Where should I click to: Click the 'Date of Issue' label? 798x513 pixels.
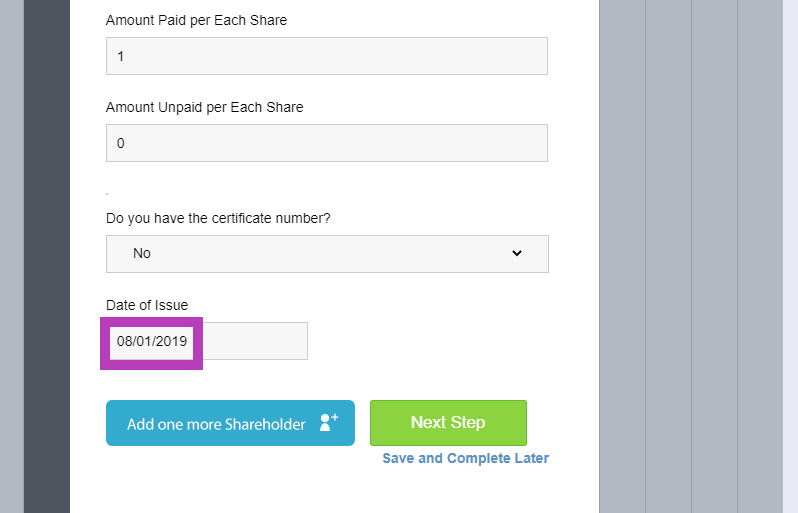click(x=147, y=305)
